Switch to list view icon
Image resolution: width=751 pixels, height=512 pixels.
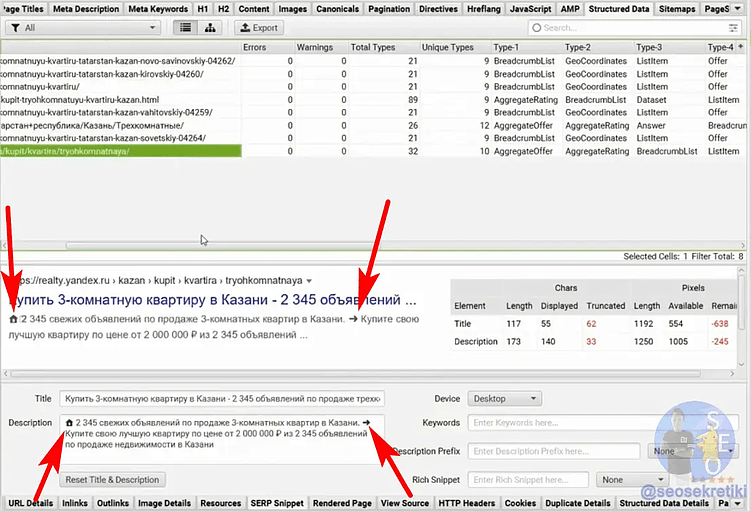click(x=185, y=28)
